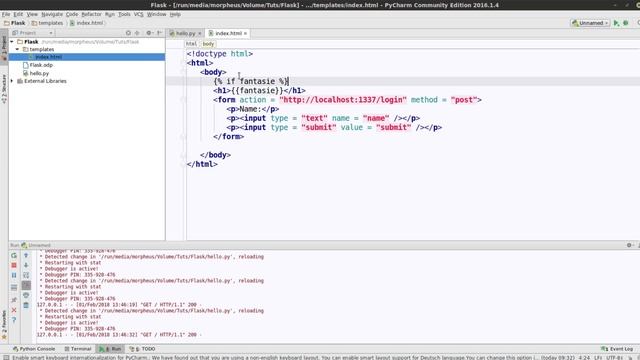The image size is (640, 360).
Task: Collapse the Flask project root
Action: (x=12, y=42)
